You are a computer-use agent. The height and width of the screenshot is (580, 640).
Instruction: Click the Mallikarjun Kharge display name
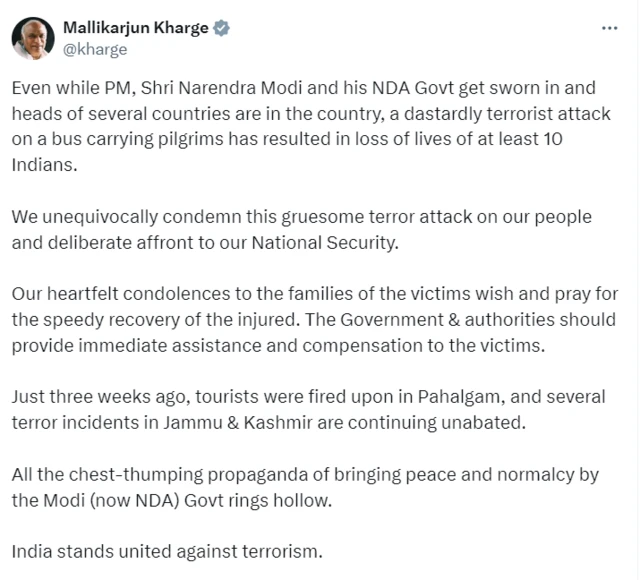pos(136,28)
